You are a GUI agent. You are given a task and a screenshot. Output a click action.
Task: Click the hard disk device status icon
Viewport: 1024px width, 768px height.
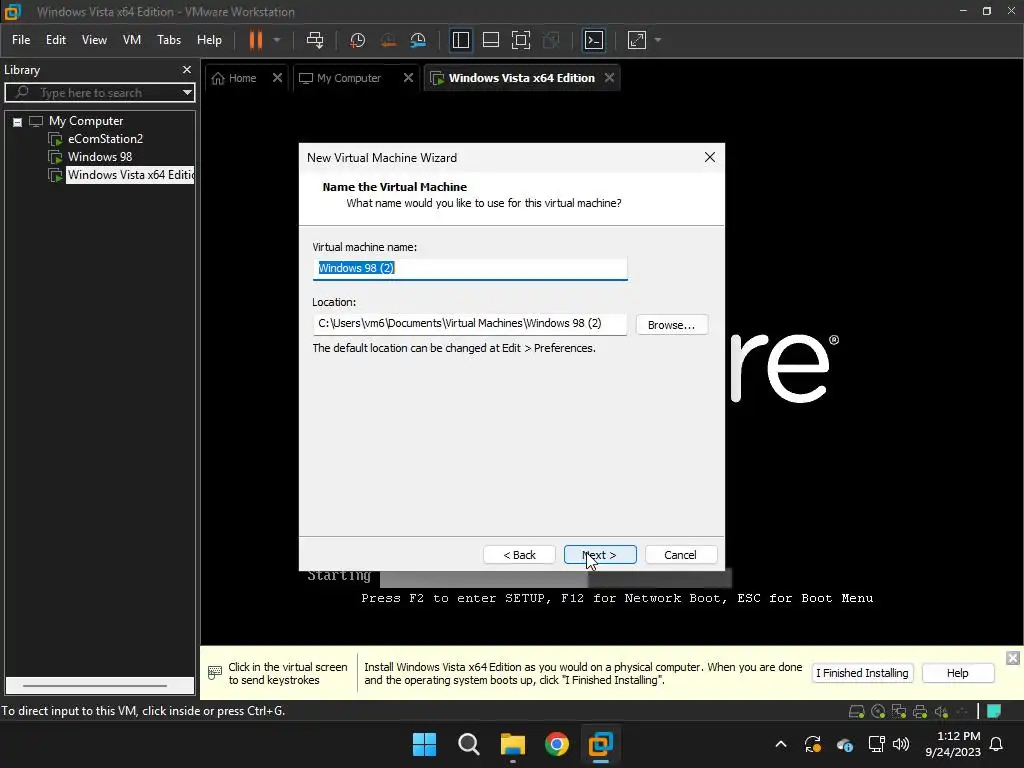[x=856, y=711]
